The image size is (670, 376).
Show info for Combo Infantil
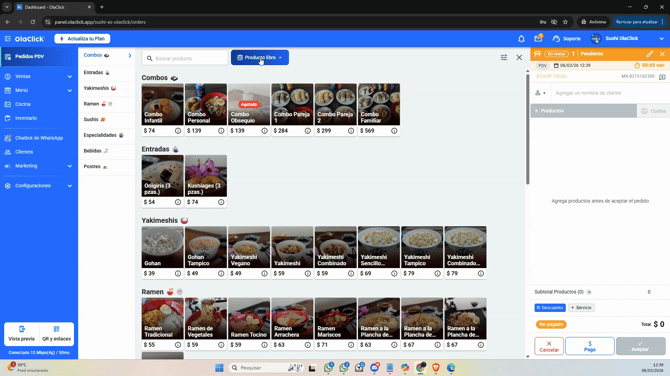(x=178, y=131)
